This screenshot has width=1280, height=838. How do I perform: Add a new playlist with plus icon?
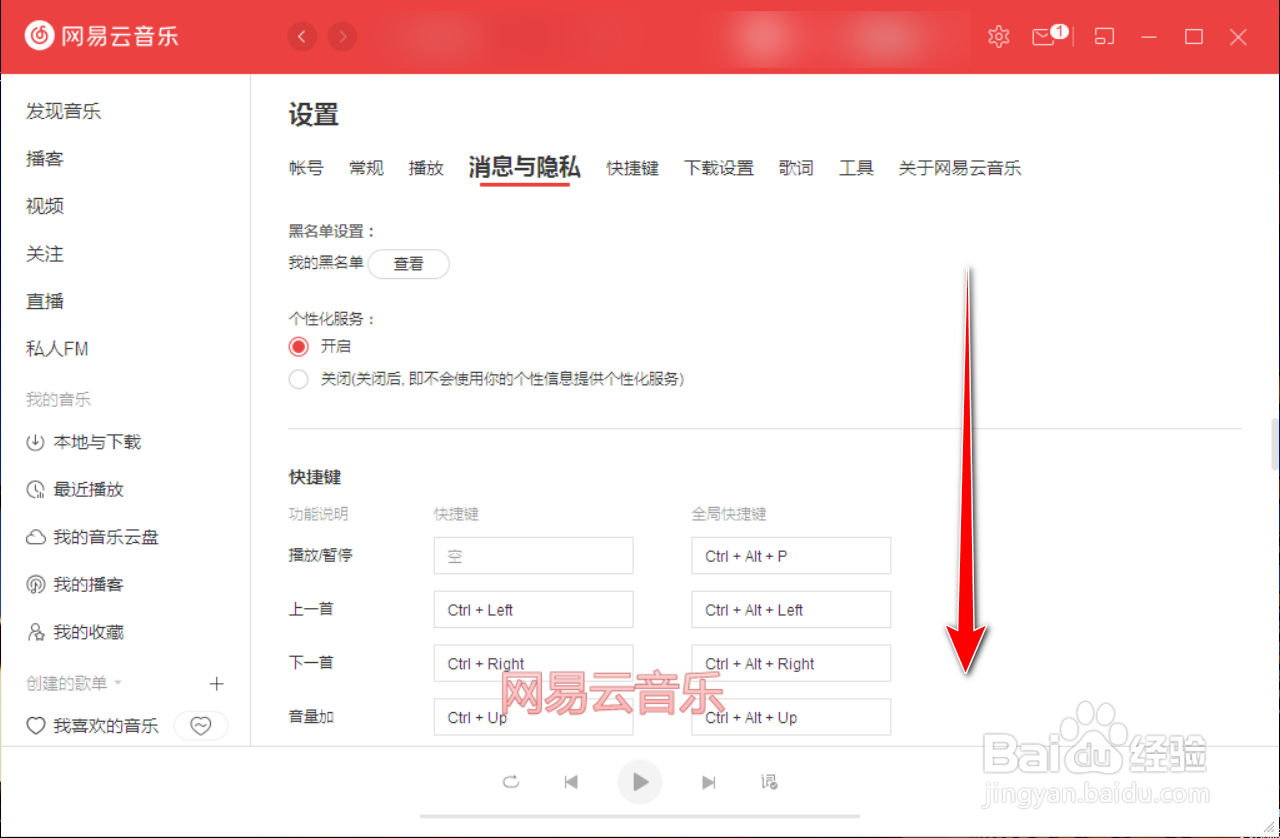click(216, 684)
